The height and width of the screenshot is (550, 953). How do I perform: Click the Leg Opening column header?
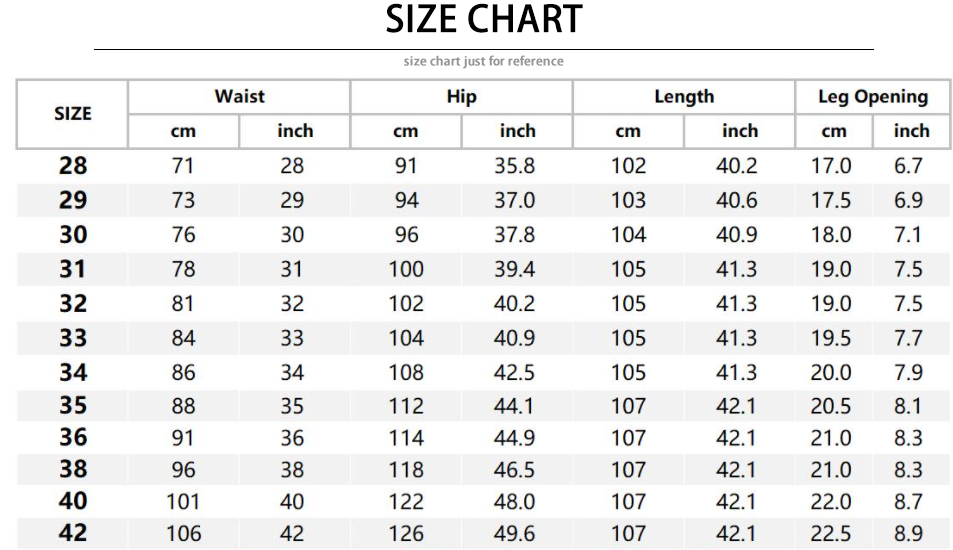point(872,97)
